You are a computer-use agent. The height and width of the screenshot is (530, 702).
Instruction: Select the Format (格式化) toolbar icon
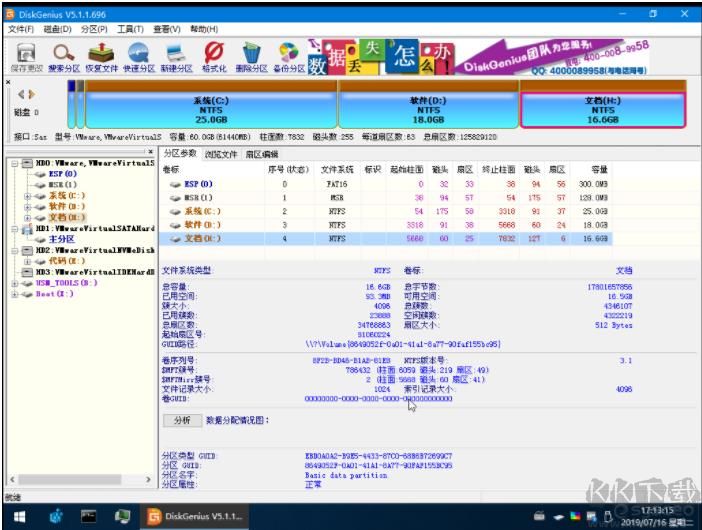click(214, 57)
